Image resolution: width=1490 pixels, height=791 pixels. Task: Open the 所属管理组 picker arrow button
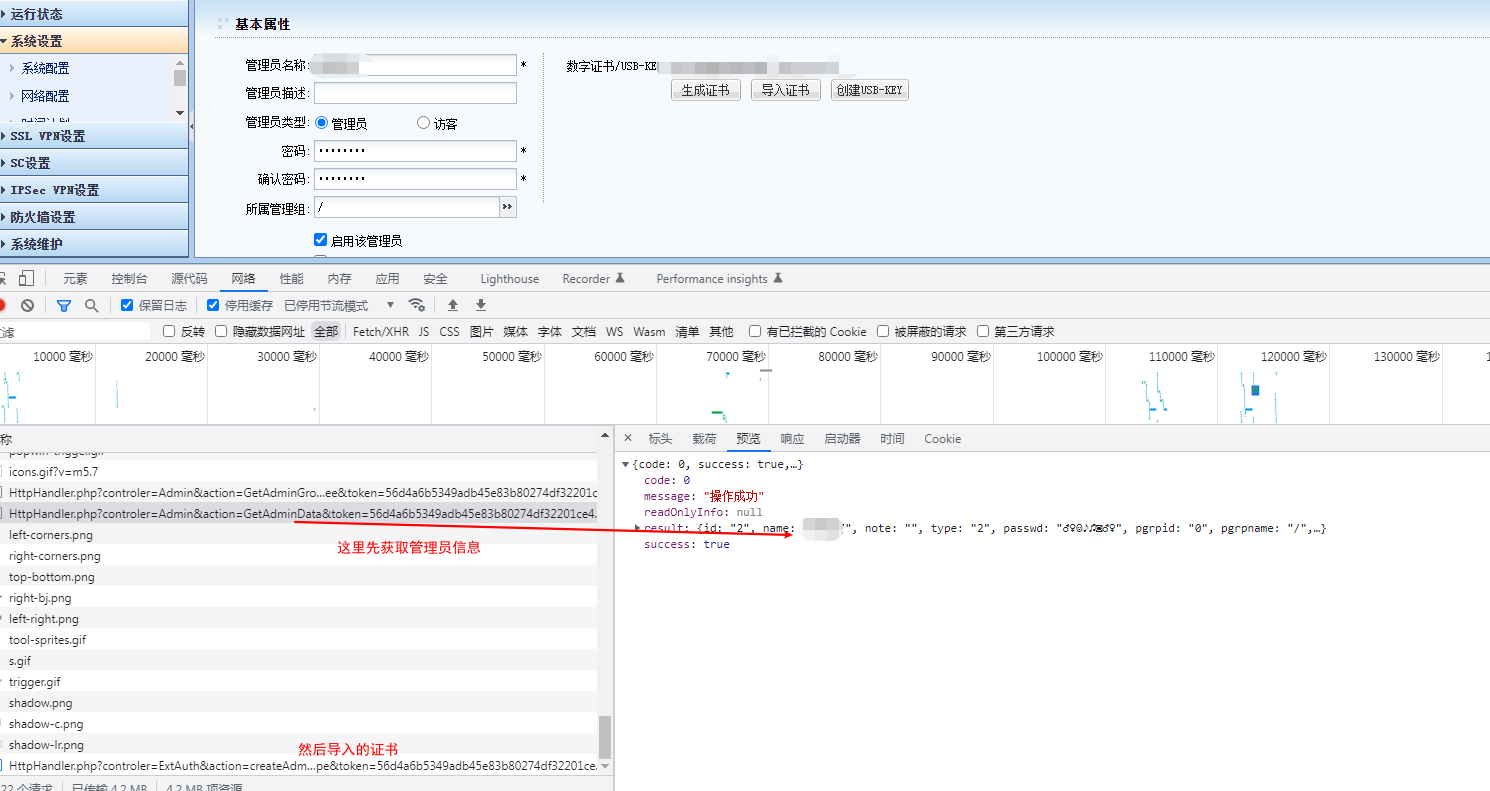point(508,207)
